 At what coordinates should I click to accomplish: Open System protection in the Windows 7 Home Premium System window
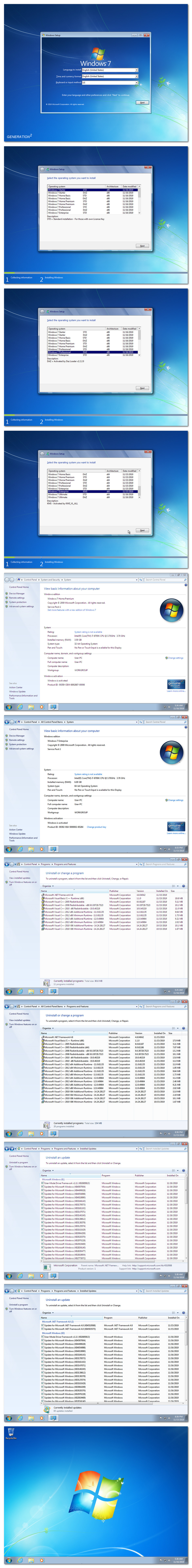[x=18, y=602]
